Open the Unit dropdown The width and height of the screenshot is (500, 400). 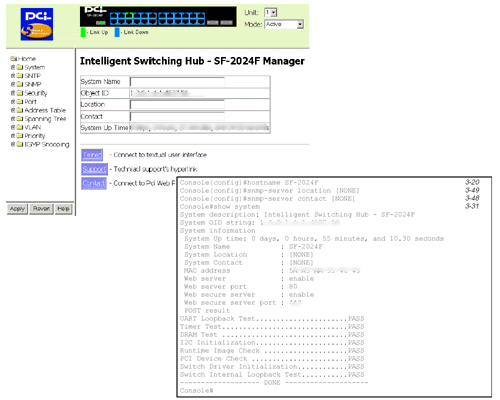click(x=270, y=13)
